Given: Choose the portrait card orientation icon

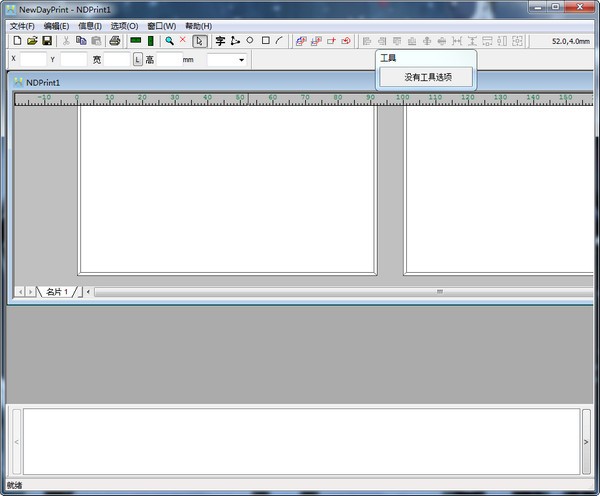Looking at the screenshot, I should (151, 41).
